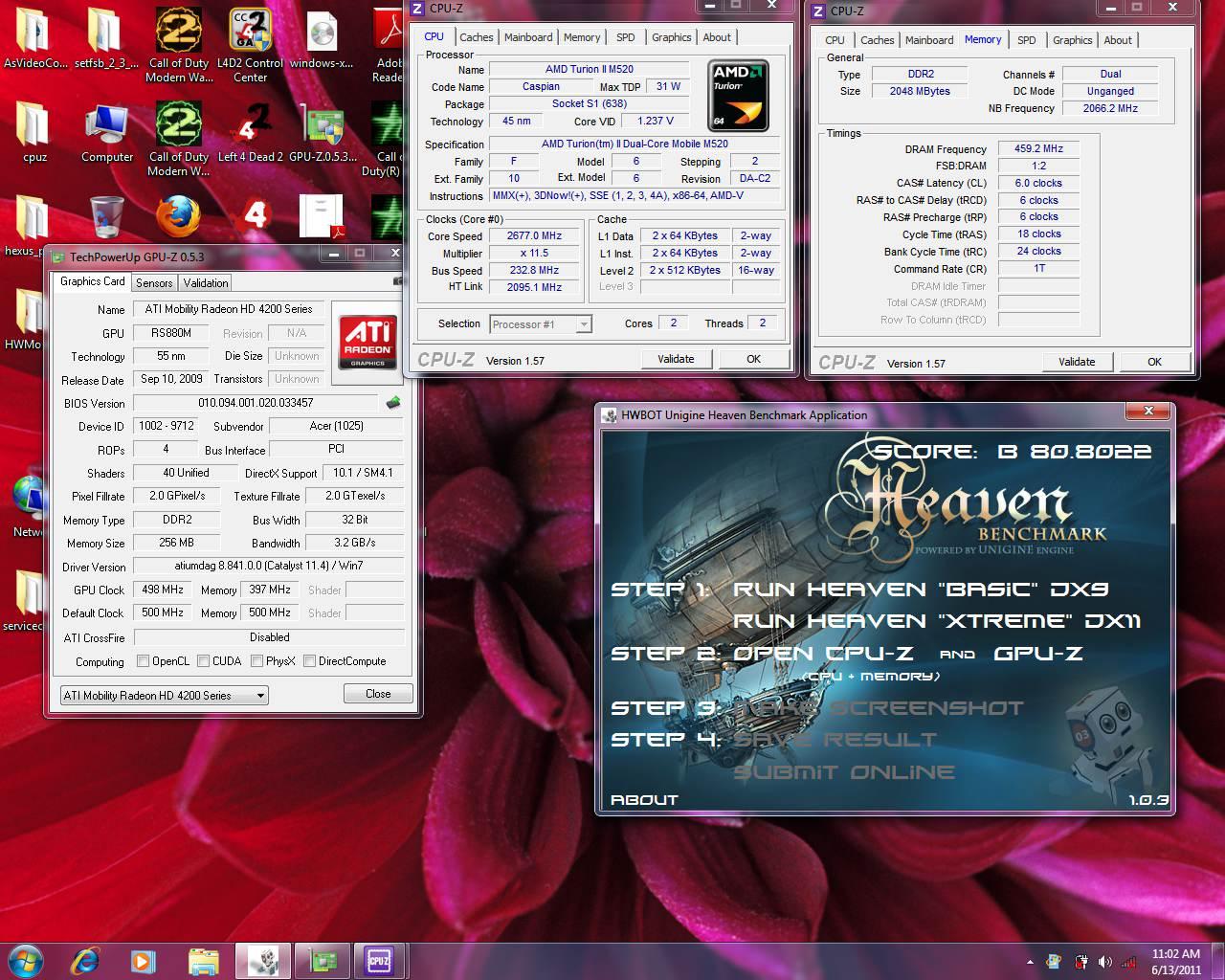Run the GPU-Z.0.5.3 desktop executable
This screenshot has height=980, width=1225.
coord(323,132)
